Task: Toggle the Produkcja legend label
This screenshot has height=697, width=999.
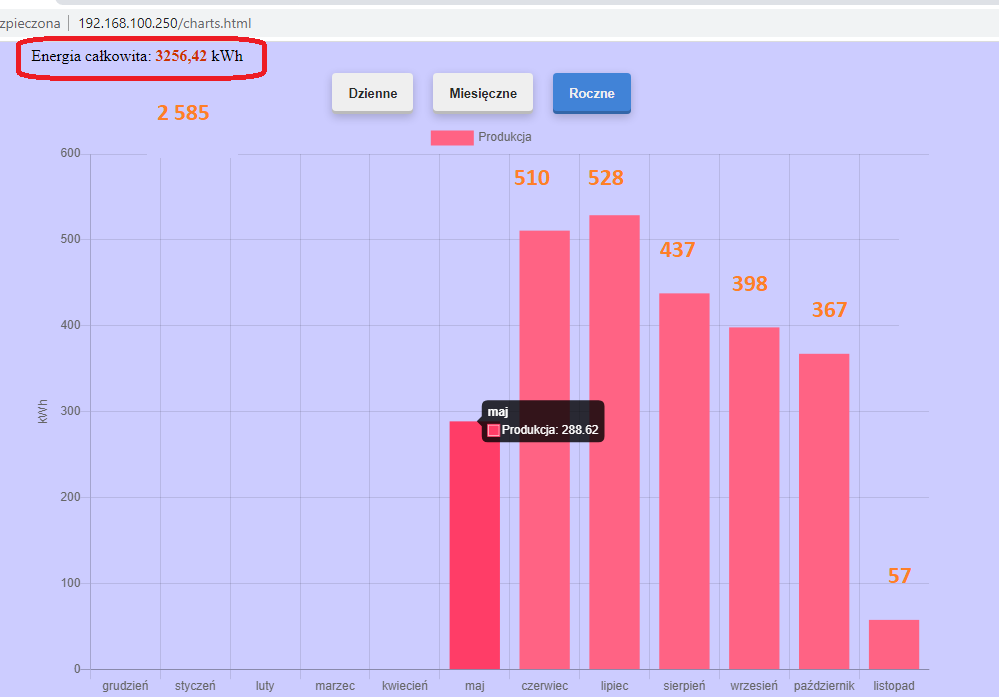Action: [x=505, y=137]
